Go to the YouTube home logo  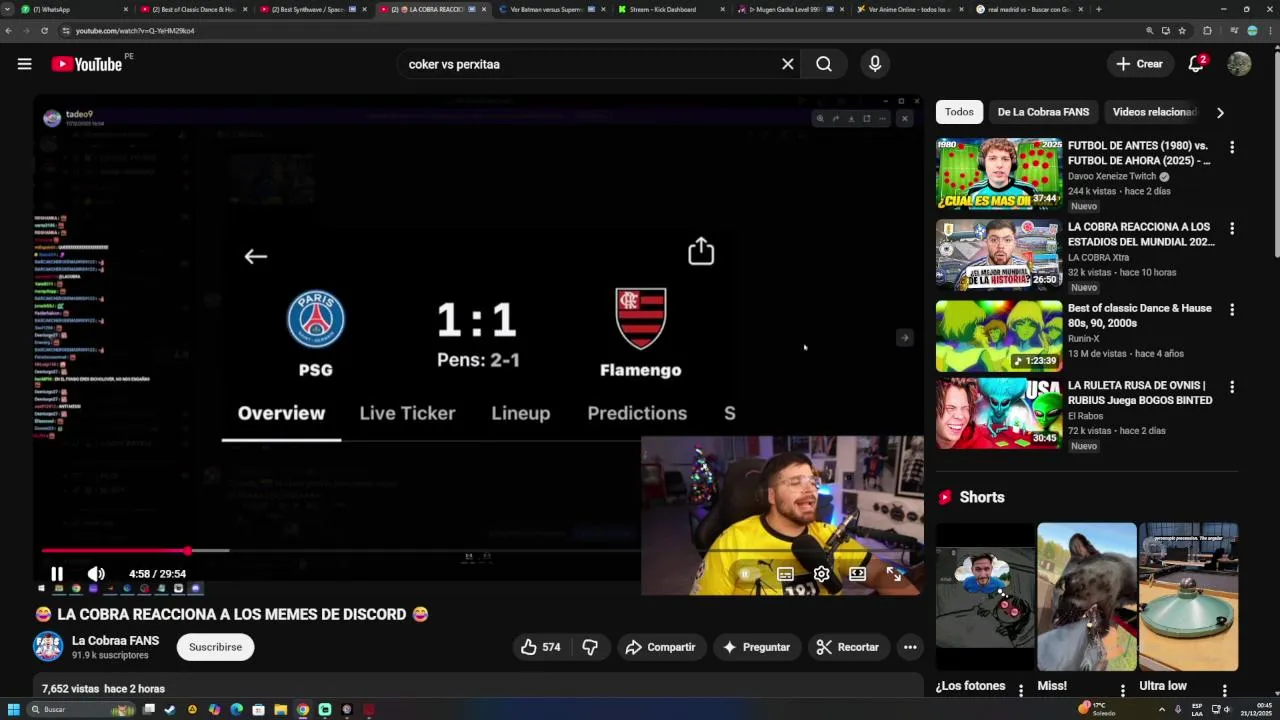click(x=87, y=64)
